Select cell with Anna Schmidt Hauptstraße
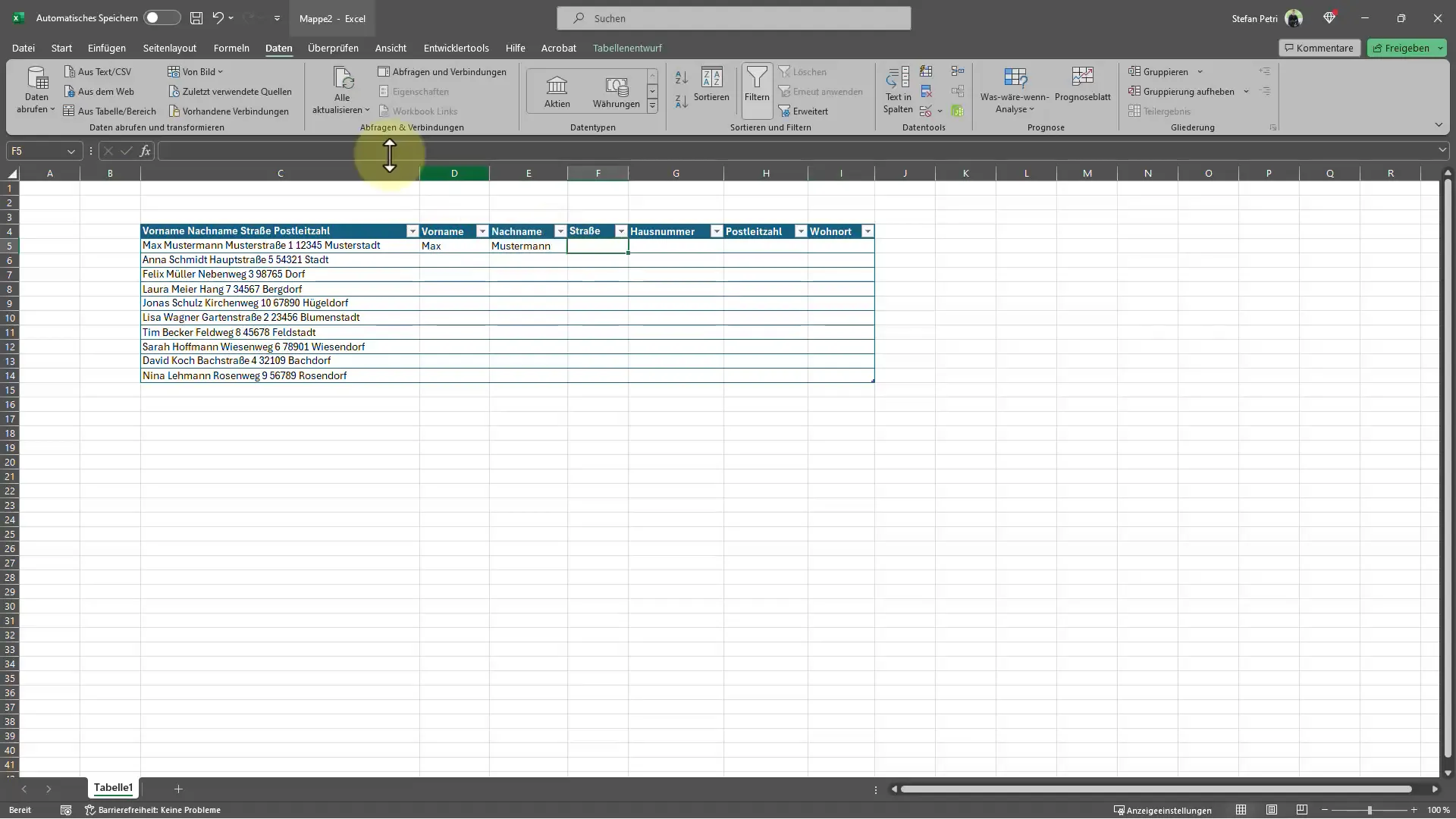Viewport: 1456px width, 819px height. 280,260
